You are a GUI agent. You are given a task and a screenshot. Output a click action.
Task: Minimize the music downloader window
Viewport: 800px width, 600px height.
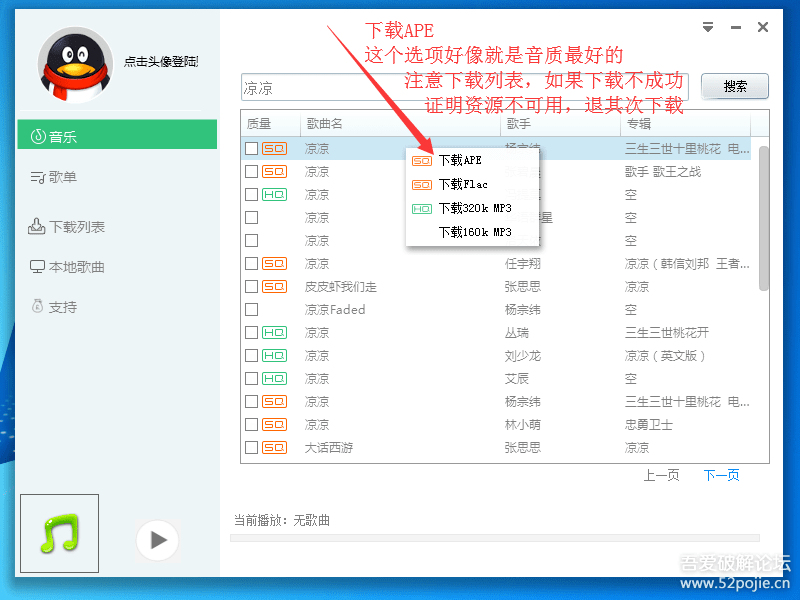coord(736,28)
